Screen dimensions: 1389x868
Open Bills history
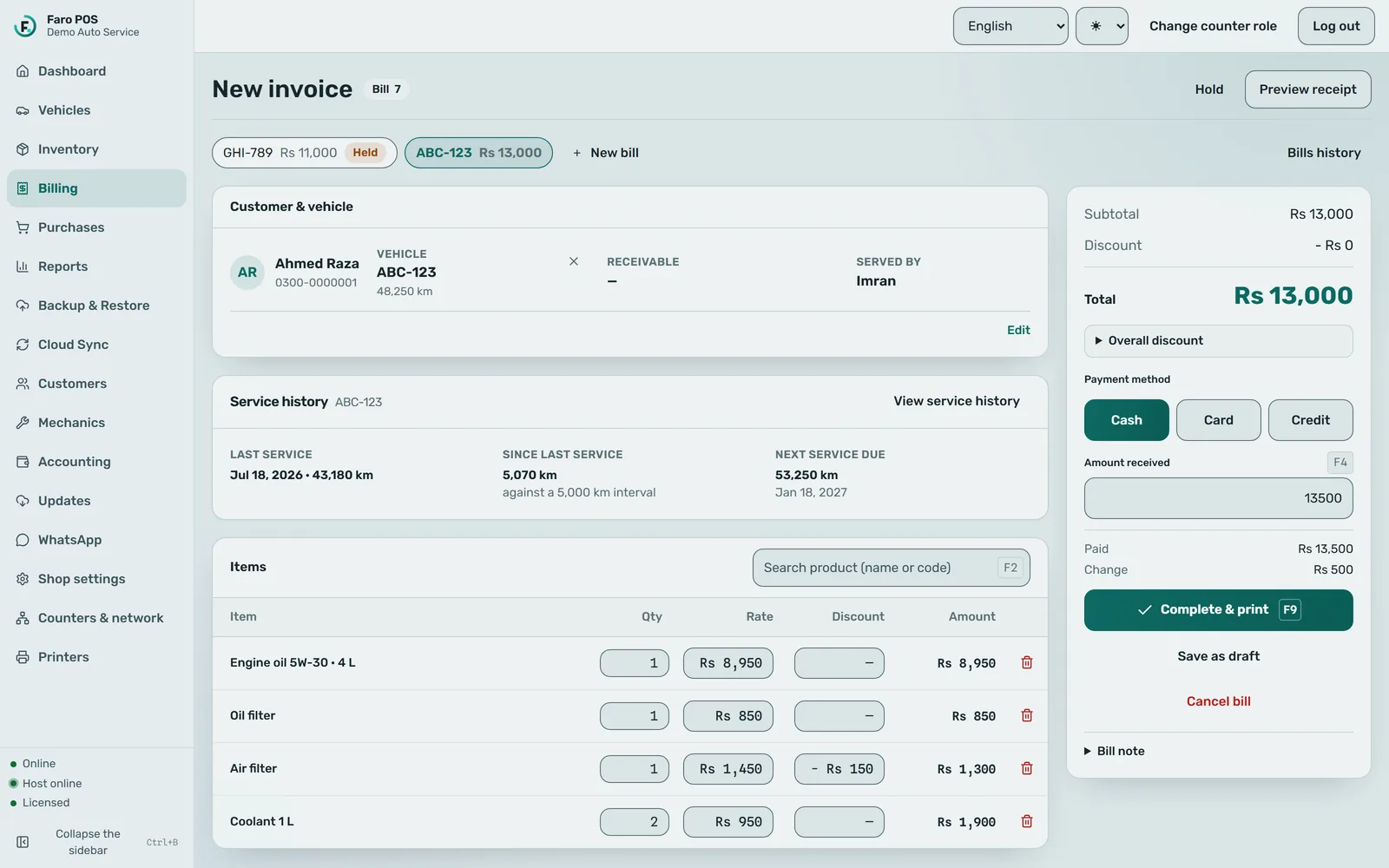(x=1324, y=153)
